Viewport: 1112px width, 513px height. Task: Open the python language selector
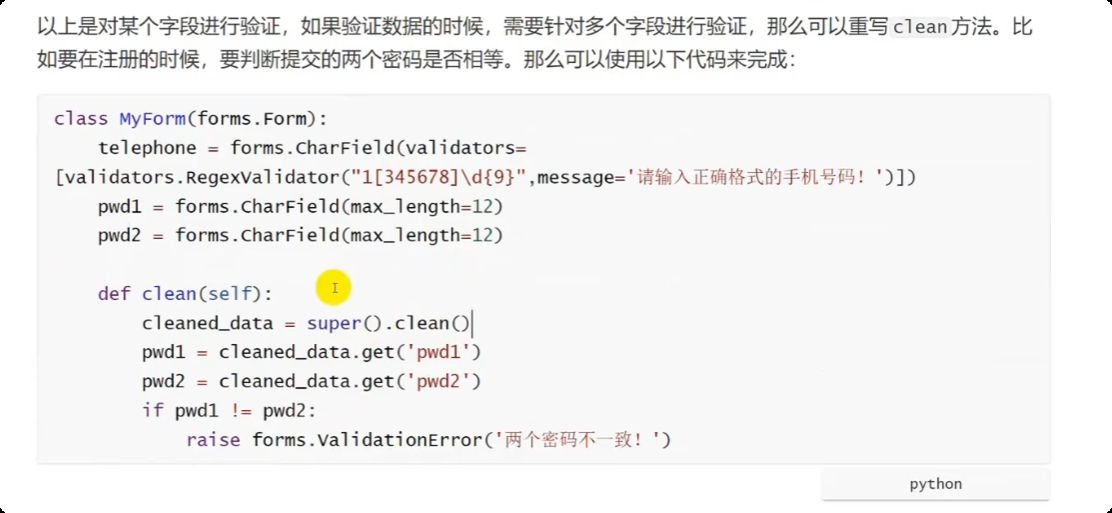935,484
